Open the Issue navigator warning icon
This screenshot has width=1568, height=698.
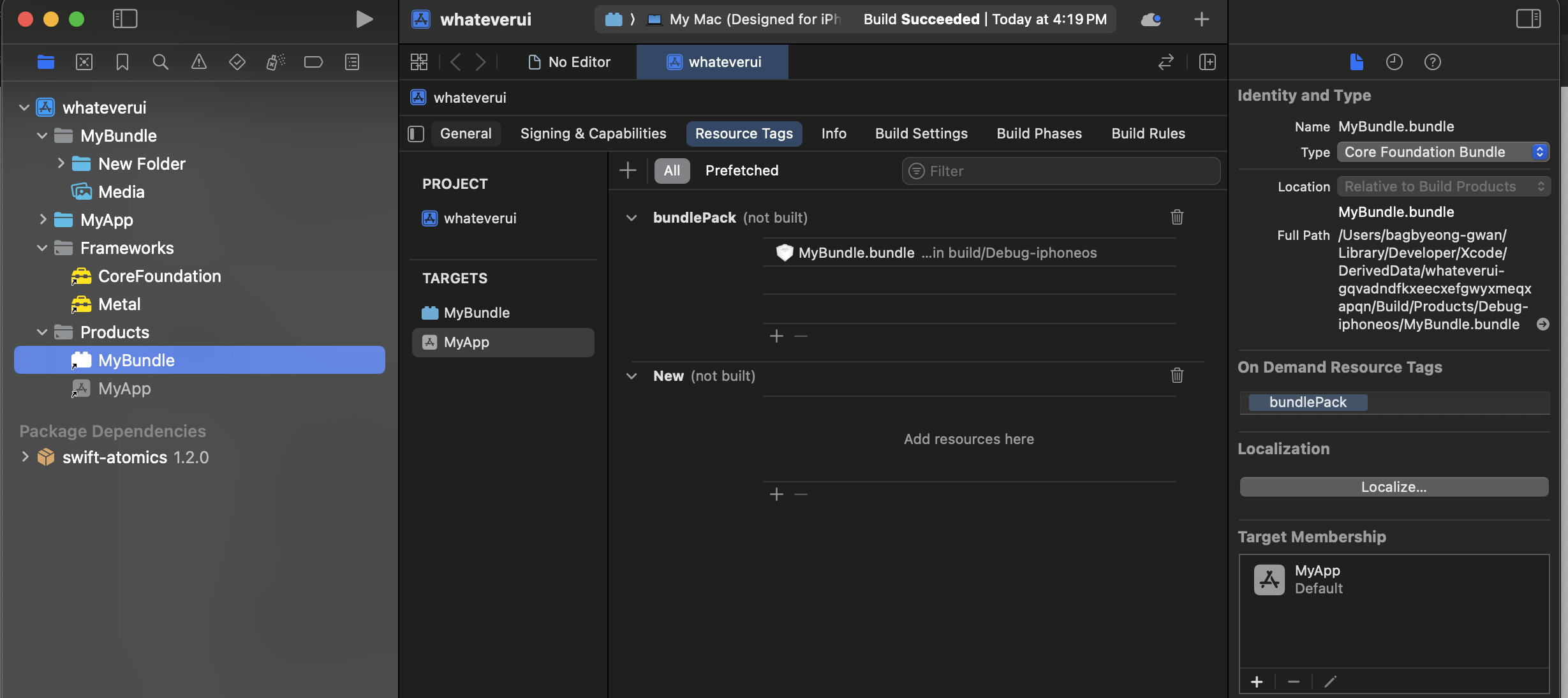coord(199,62)
